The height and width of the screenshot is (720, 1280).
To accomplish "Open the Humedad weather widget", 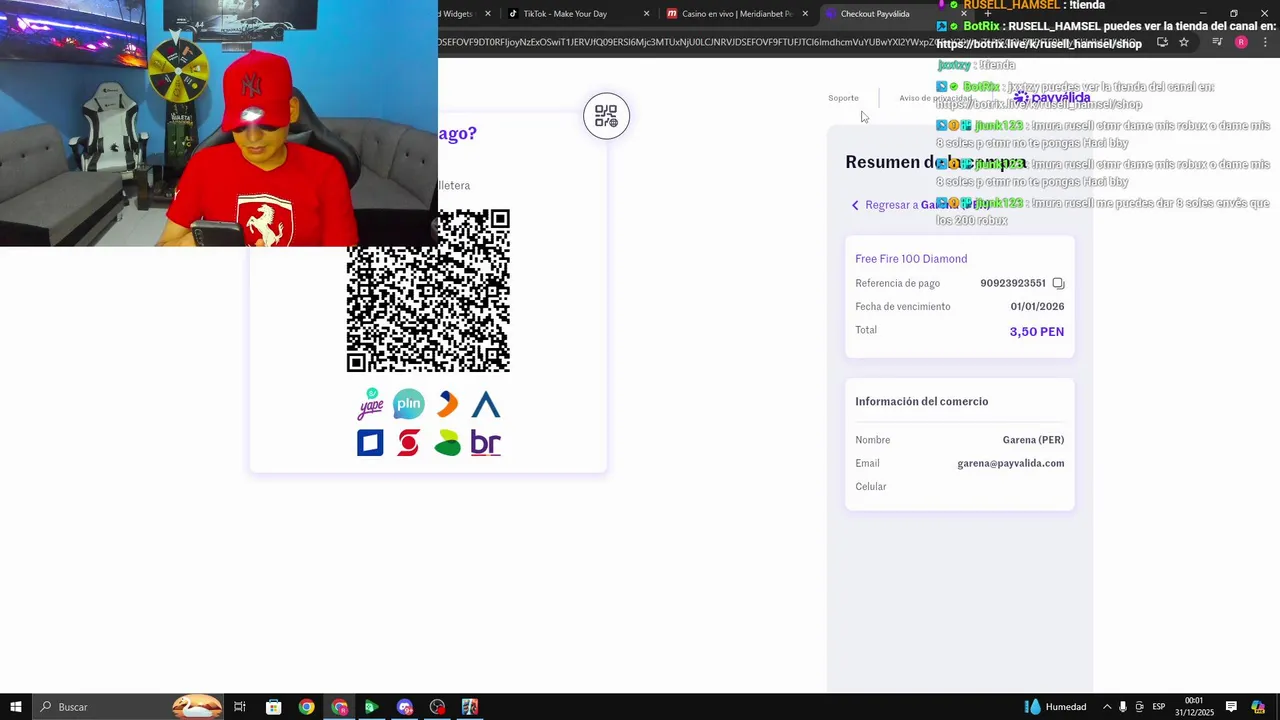I will pos(1056,707).
